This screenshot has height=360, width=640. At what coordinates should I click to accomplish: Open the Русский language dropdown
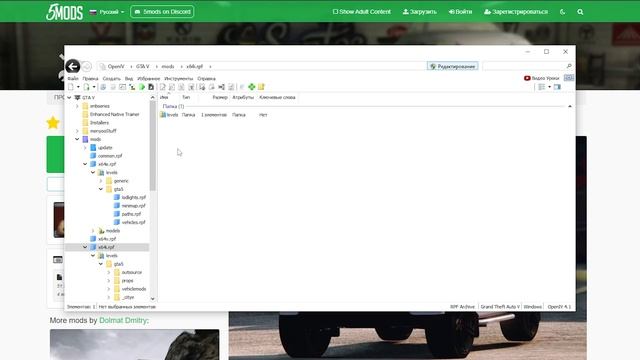(x=107, y=12)
